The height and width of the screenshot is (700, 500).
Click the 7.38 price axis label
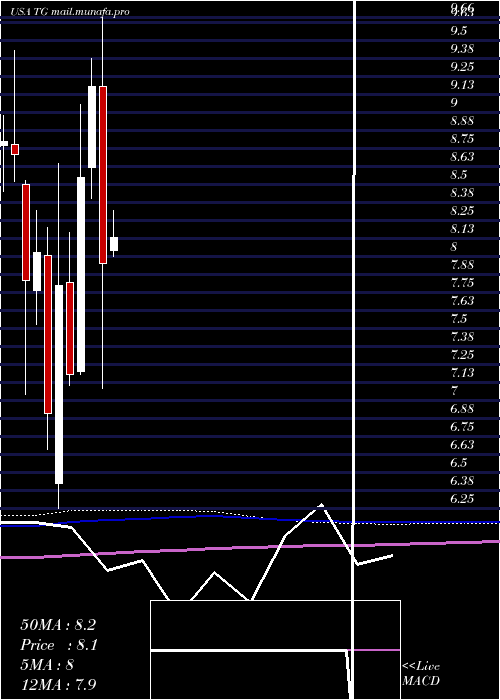point(462,337)
